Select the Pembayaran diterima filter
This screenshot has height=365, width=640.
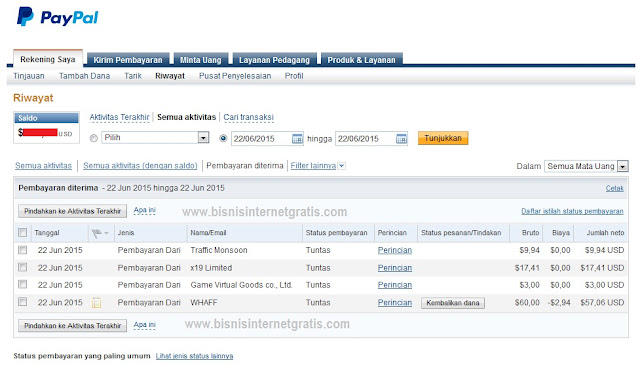(245, 166)
